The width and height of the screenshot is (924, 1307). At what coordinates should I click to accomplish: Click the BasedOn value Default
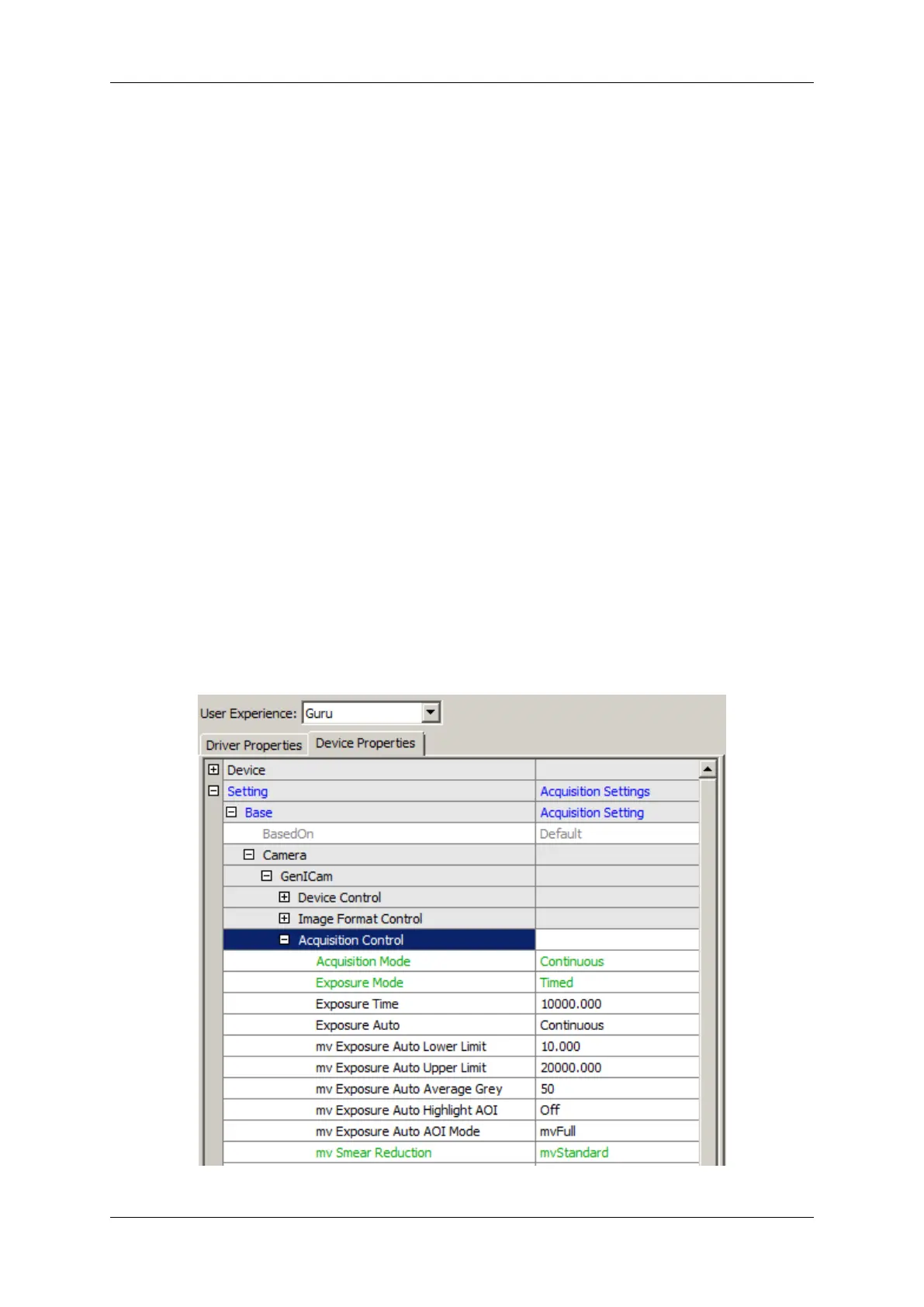561,834
